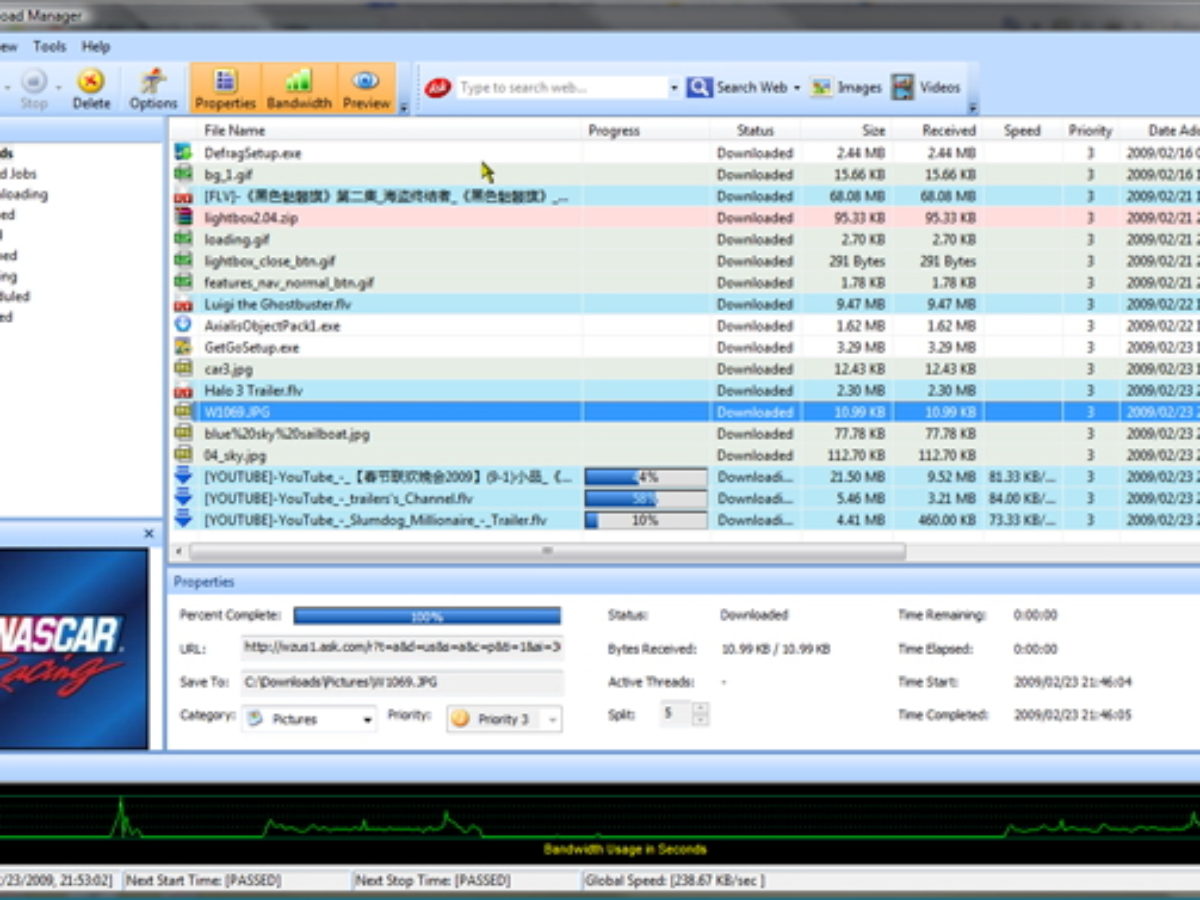Click the Properties panel header
This screenshot has height=900, width=1200.
pos(683,581)
